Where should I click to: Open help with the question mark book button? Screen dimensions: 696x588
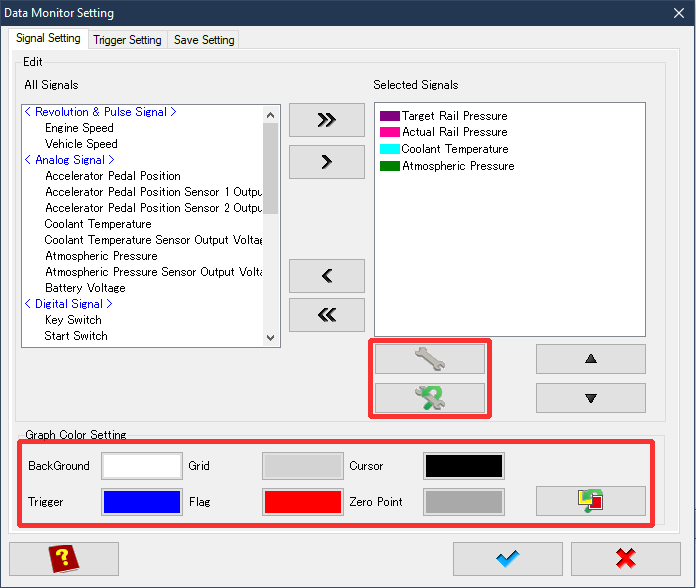(64, 559)
